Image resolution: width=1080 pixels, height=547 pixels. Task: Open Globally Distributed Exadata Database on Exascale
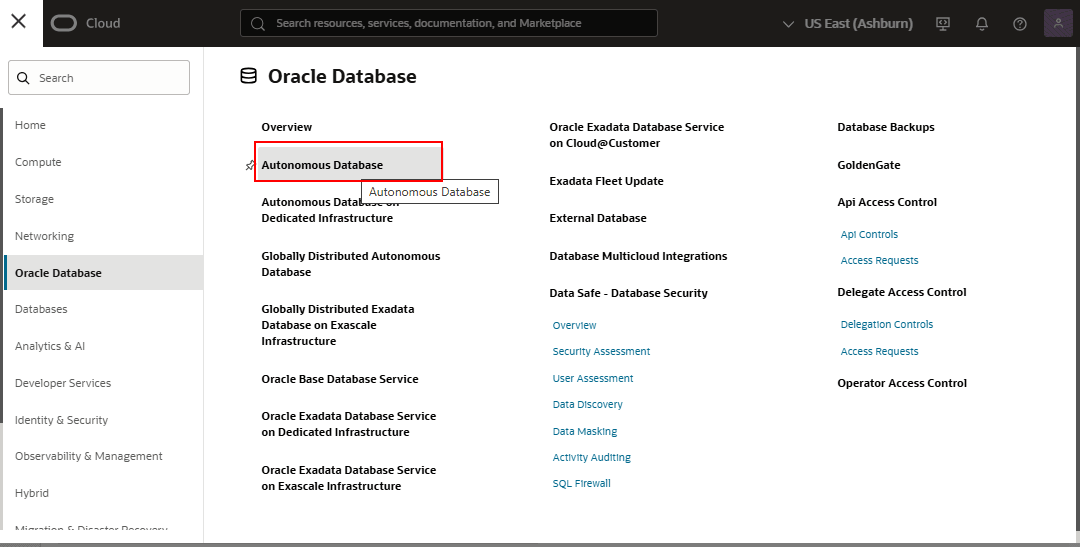(x=338, y=325)
